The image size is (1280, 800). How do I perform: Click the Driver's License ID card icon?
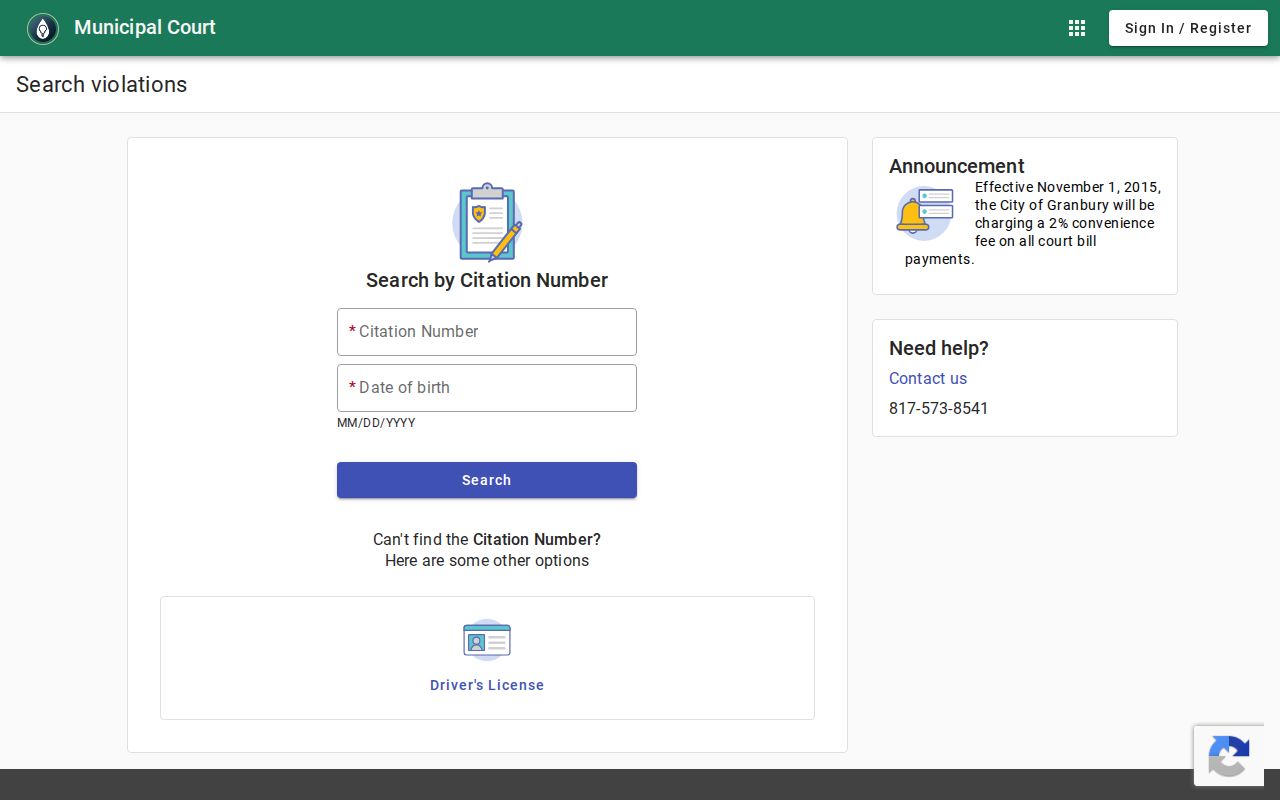click(487, 640)
